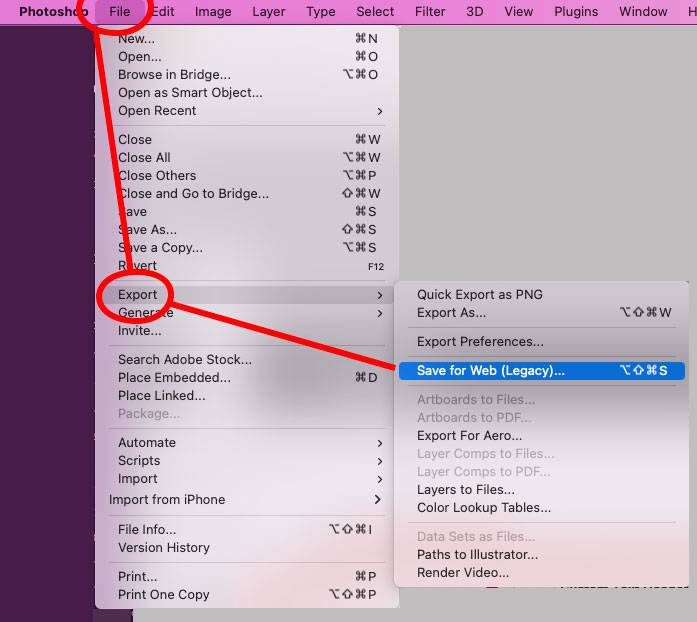697x622 pixels.
Task: Choose Open... from the File menu
Action: 247,57
